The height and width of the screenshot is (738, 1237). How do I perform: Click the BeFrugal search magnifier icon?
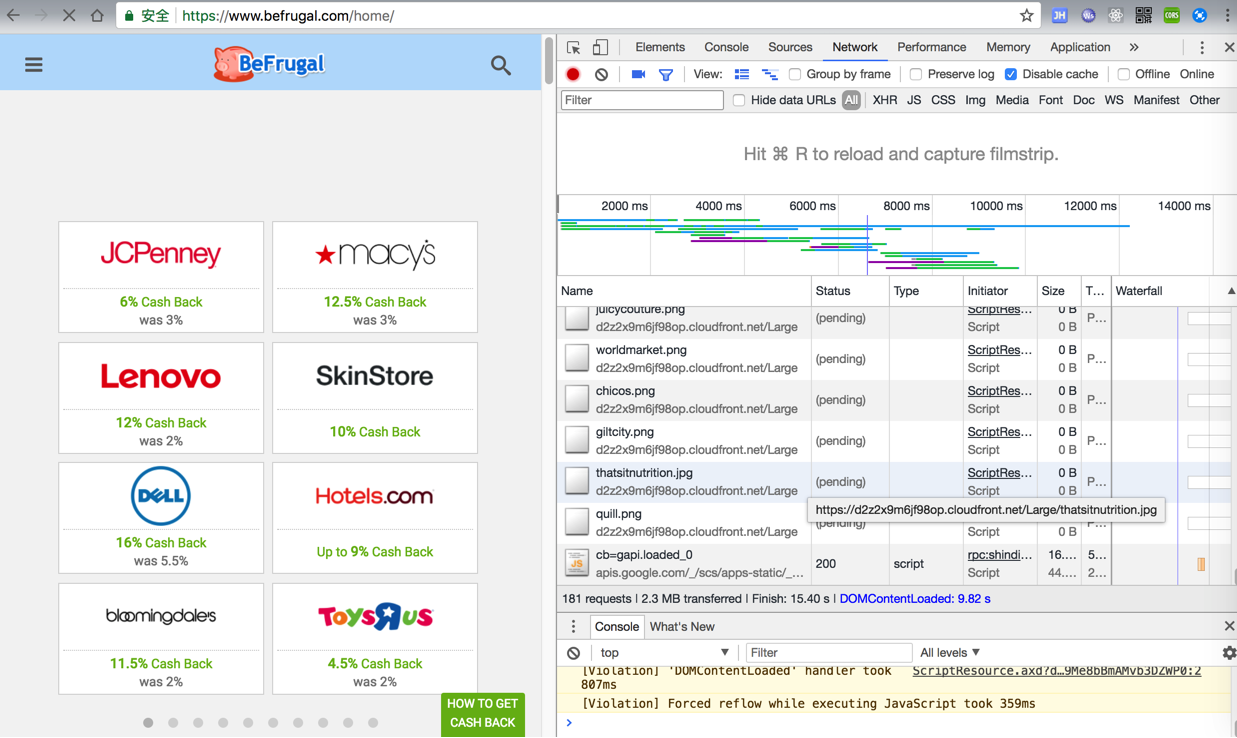501,66
